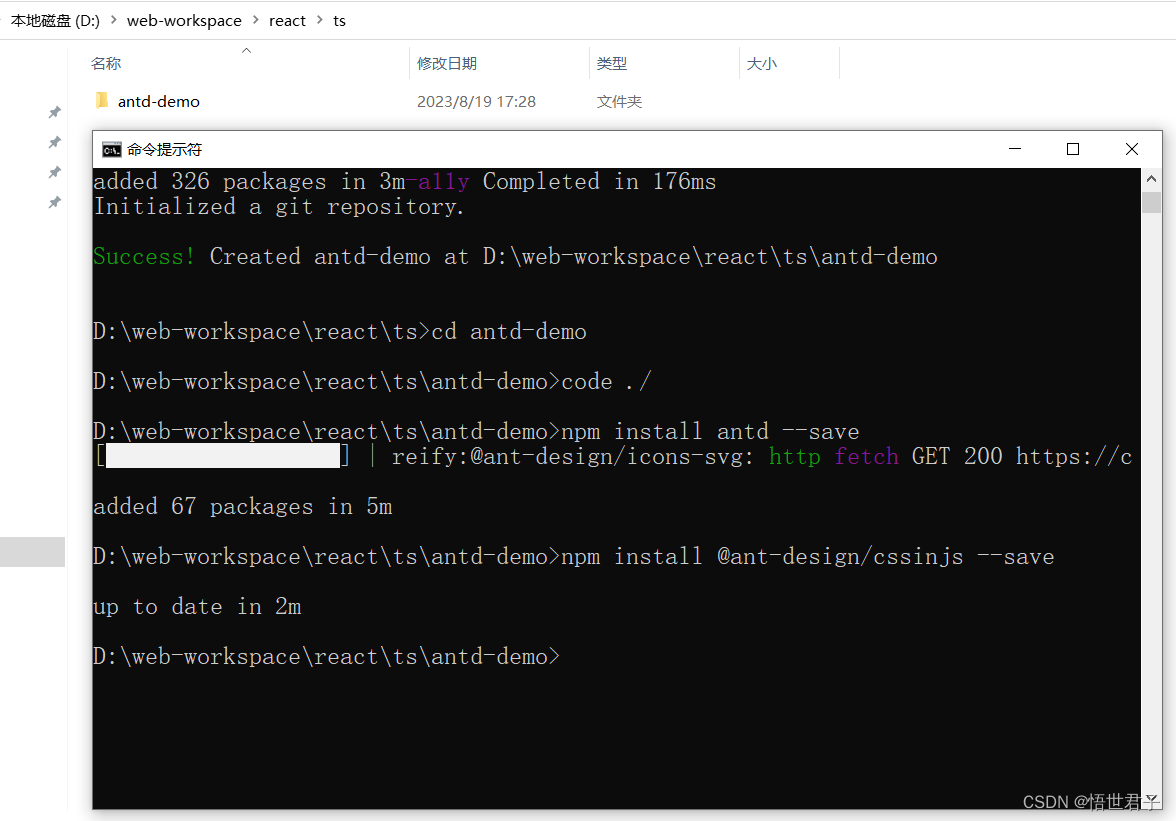Viewport: 1176px width, 821px height.
Task: Click the ts breadcrumb segment
Action: pos(339,21)
